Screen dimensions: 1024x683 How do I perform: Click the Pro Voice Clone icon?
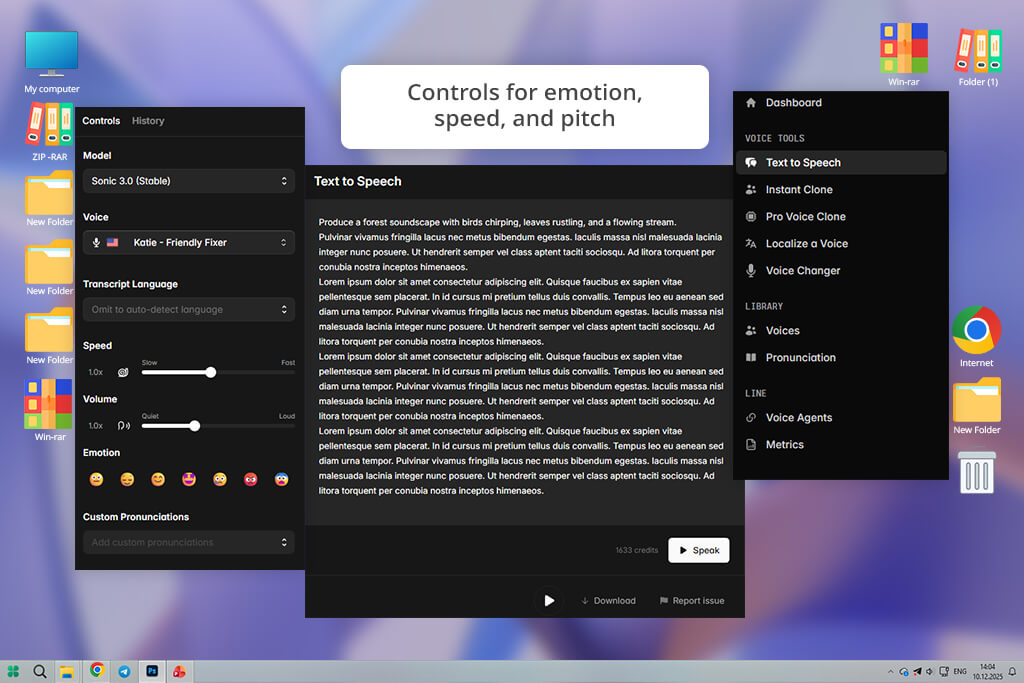click(x=751, y=216)
